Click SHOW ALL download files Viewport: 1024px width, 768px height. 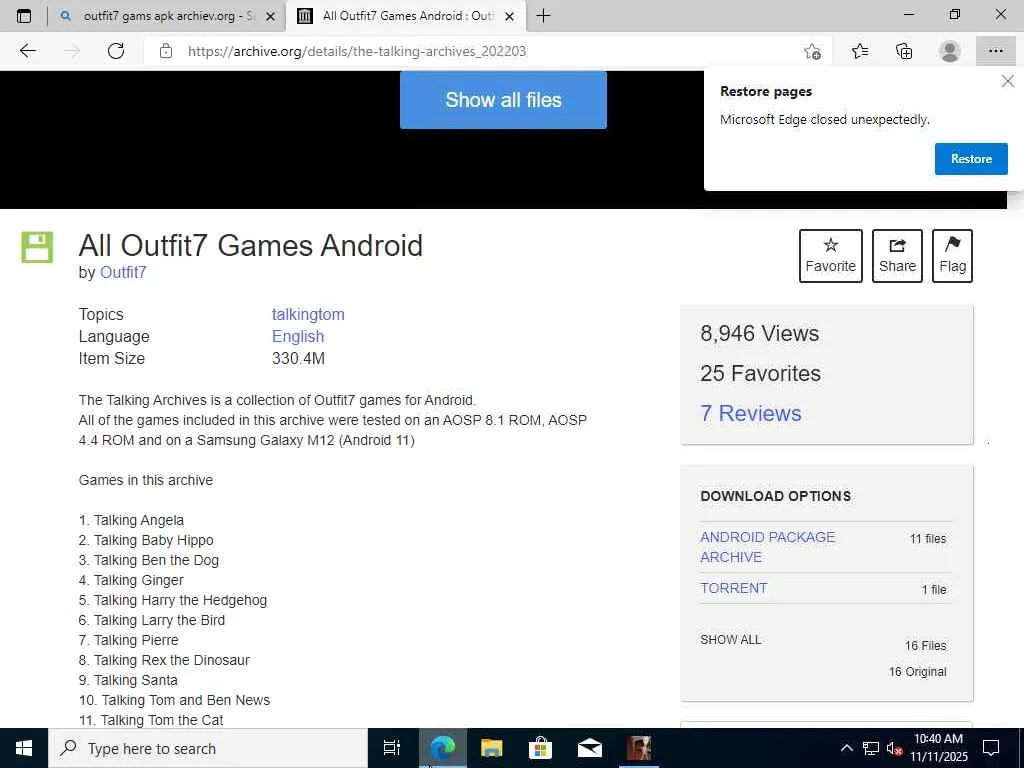pos(731,639)
